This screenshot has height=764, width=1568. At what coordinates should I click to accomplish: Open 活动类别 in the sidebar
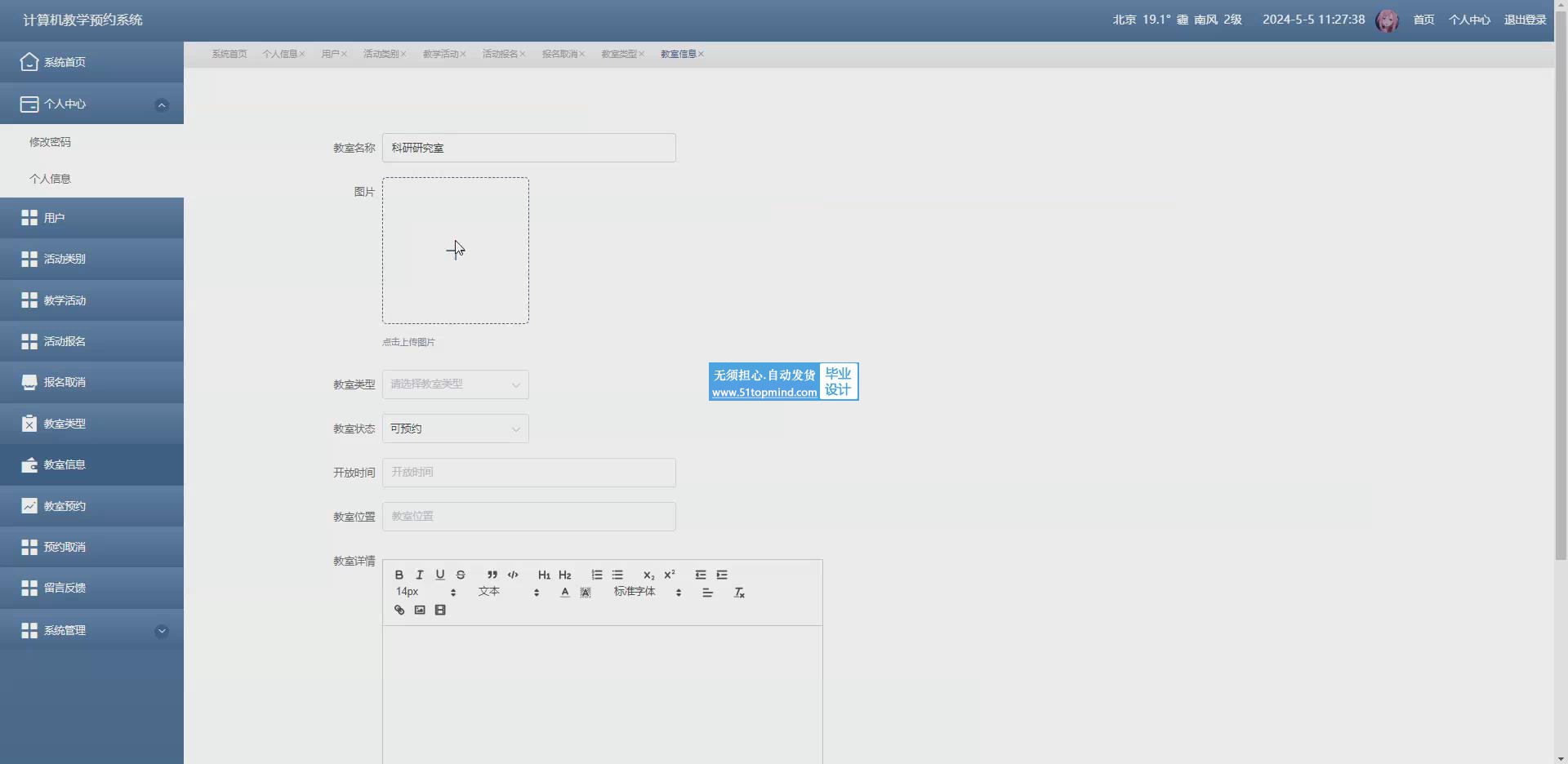pyautogui.click(x=91, y=259)
